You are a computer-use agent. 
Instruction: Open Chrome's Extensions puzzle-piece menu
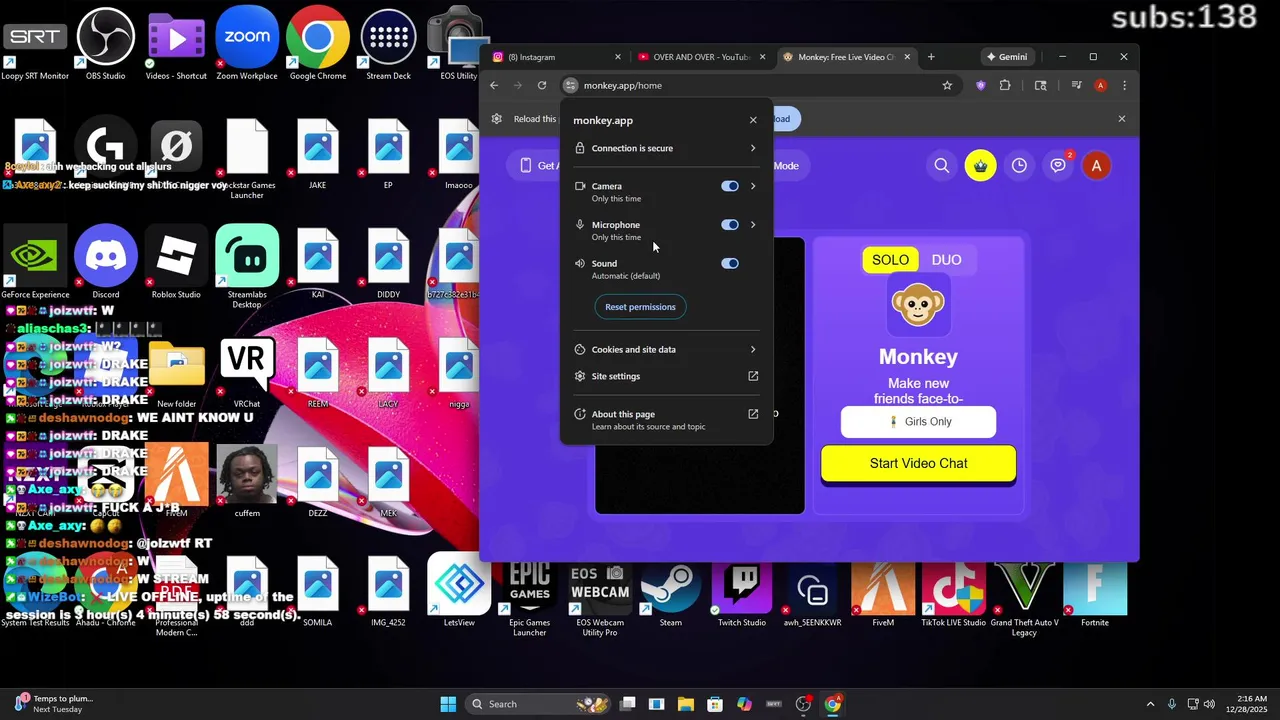click(1005, 85)
